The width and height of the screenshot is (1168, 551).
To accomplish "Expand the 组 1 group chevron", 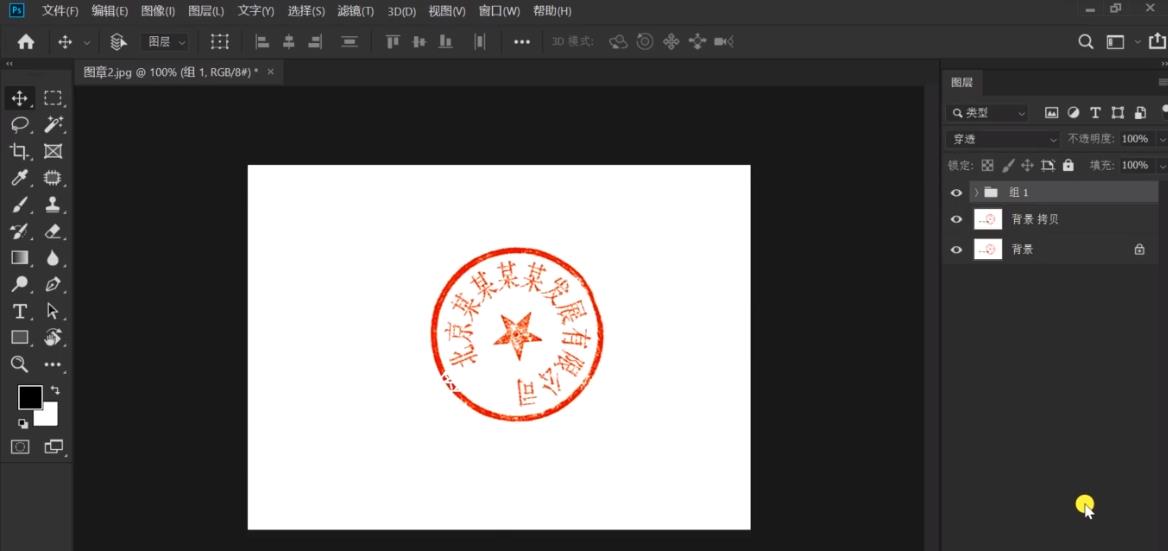I will click(x=976, y=193).
